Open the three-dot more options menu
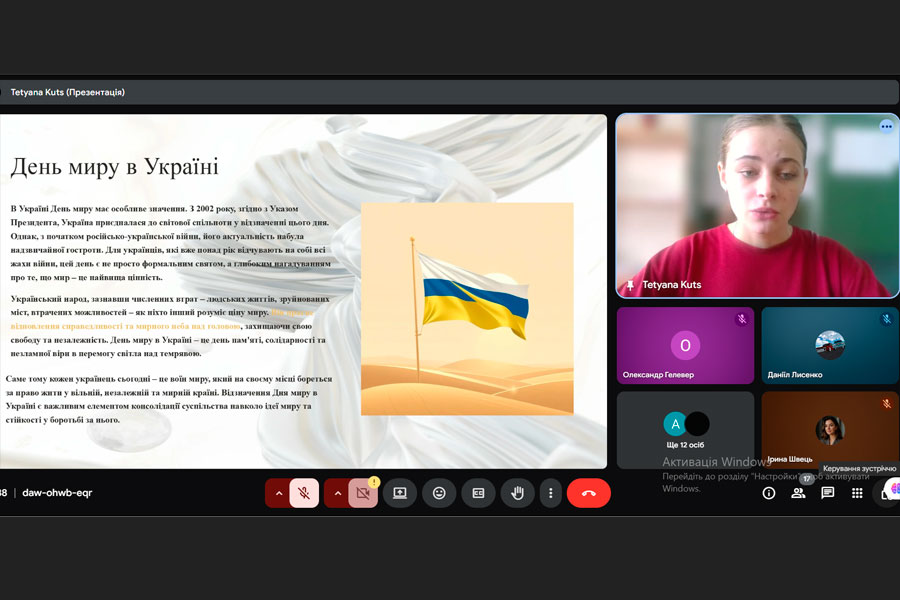This screenshot has width=900, height=600. pyautogui.click(x=550, y=493)
